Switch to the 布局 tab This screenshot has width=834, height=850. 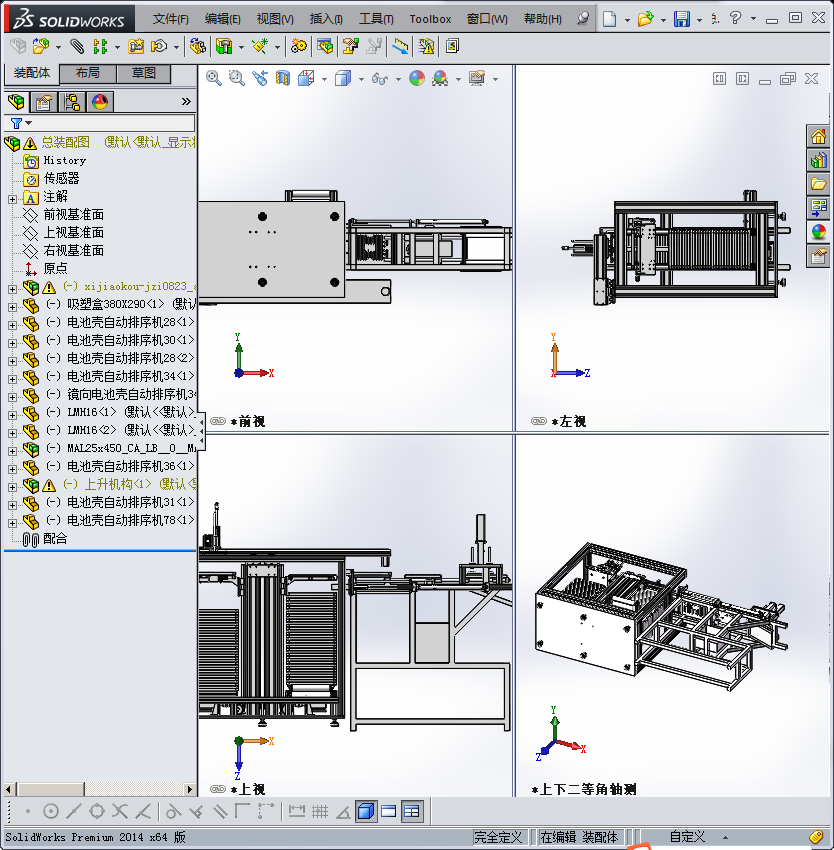(x=87, y=74)
